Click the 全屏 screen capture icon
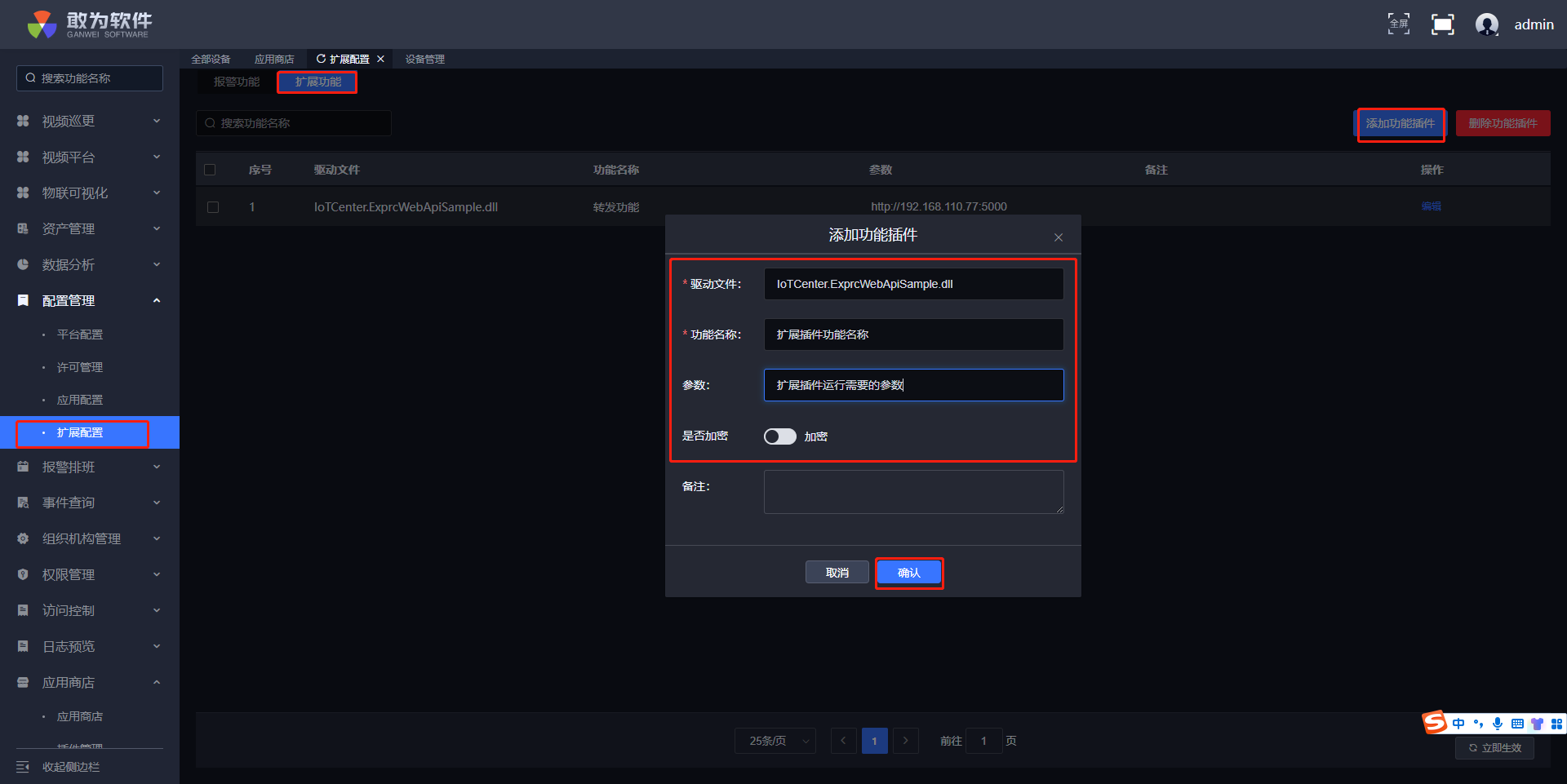1567x784 pixels. tap(1398, 24)
